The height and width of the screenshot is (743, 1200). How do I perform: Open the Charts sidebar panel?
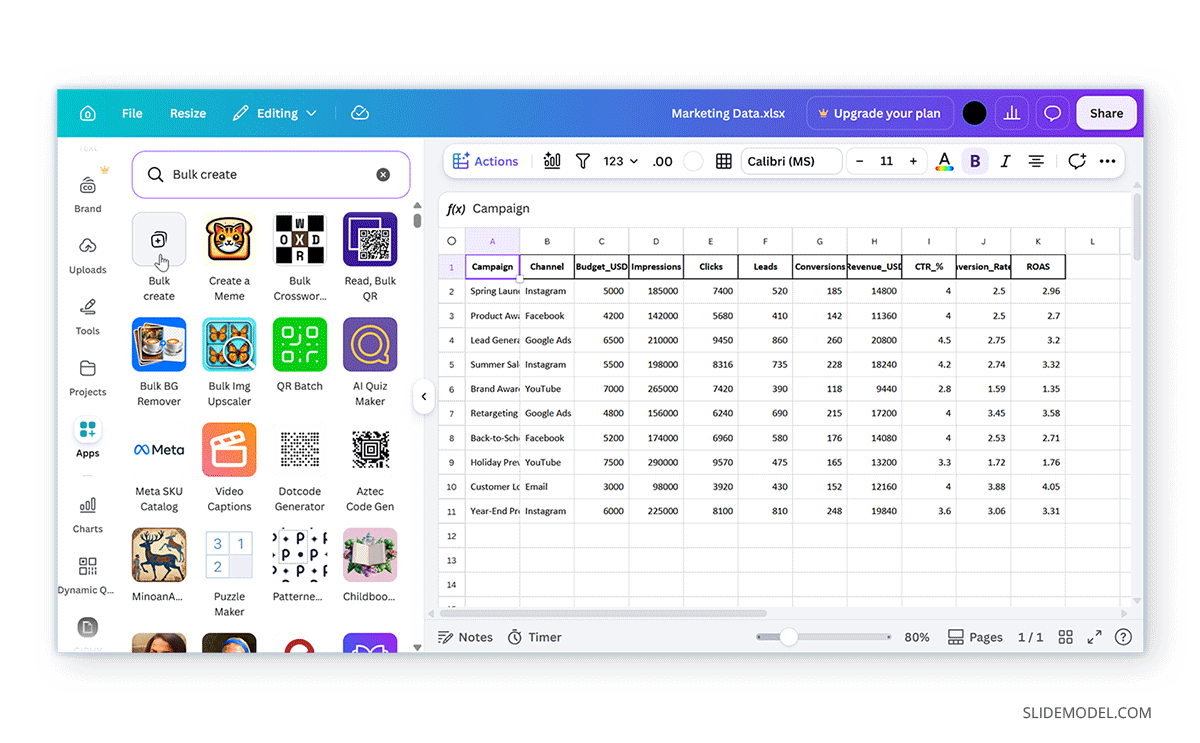[88, 514]
